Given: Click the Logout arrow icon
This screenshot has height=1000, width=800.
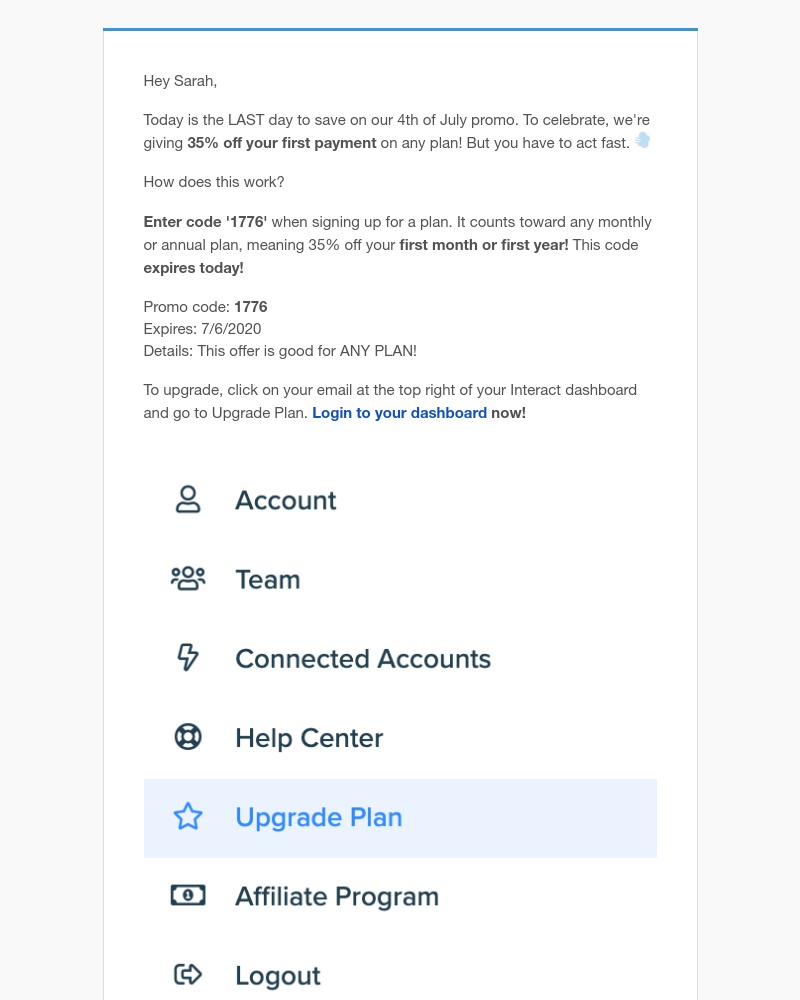Looking at the screenshot, I should (188, 974).
